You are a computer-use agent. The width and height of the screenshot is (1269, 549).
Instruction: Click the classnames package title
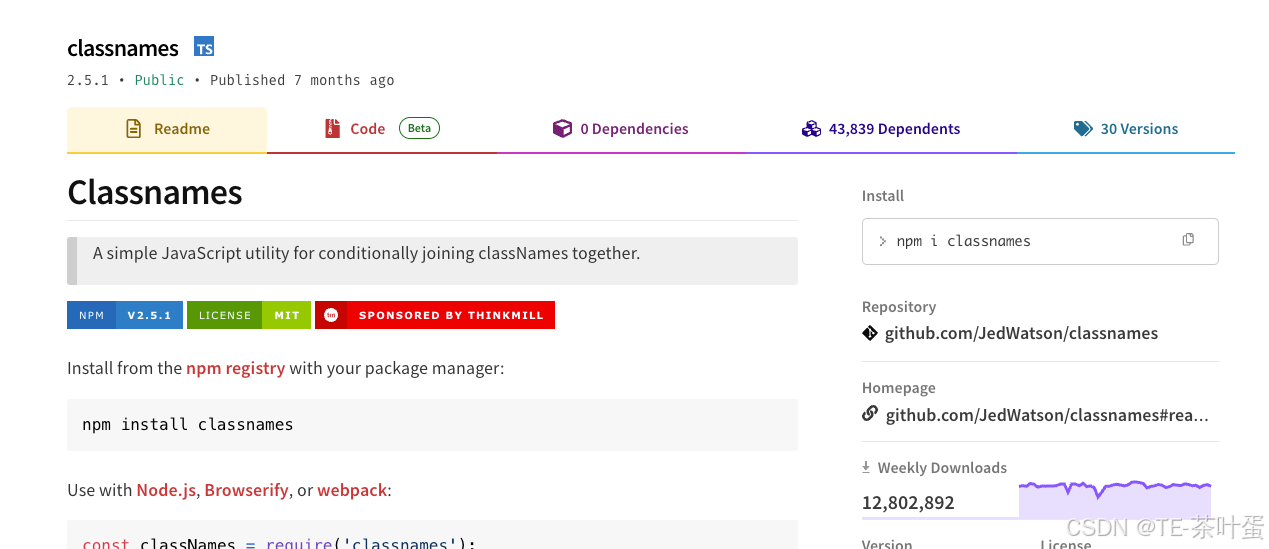pyautogui.click(x=123, y=48)
